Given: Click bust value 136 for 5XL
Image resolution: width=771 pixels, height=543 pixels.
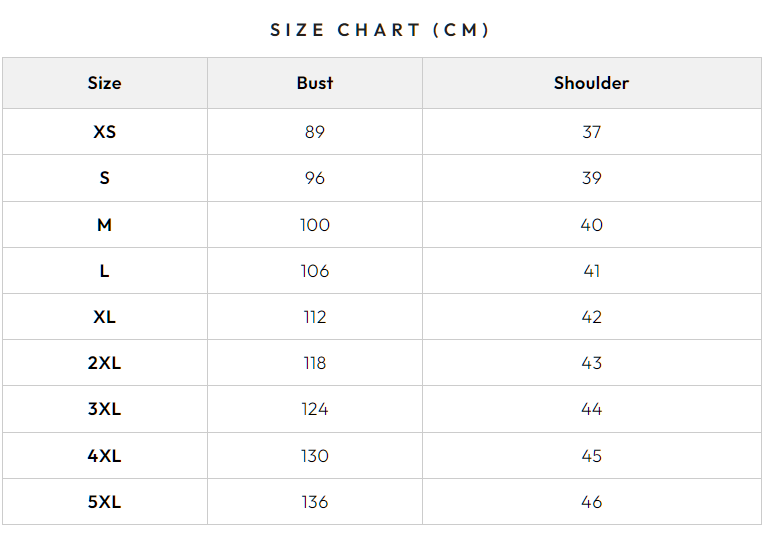Looking at the screenshot, I should 315,502.
